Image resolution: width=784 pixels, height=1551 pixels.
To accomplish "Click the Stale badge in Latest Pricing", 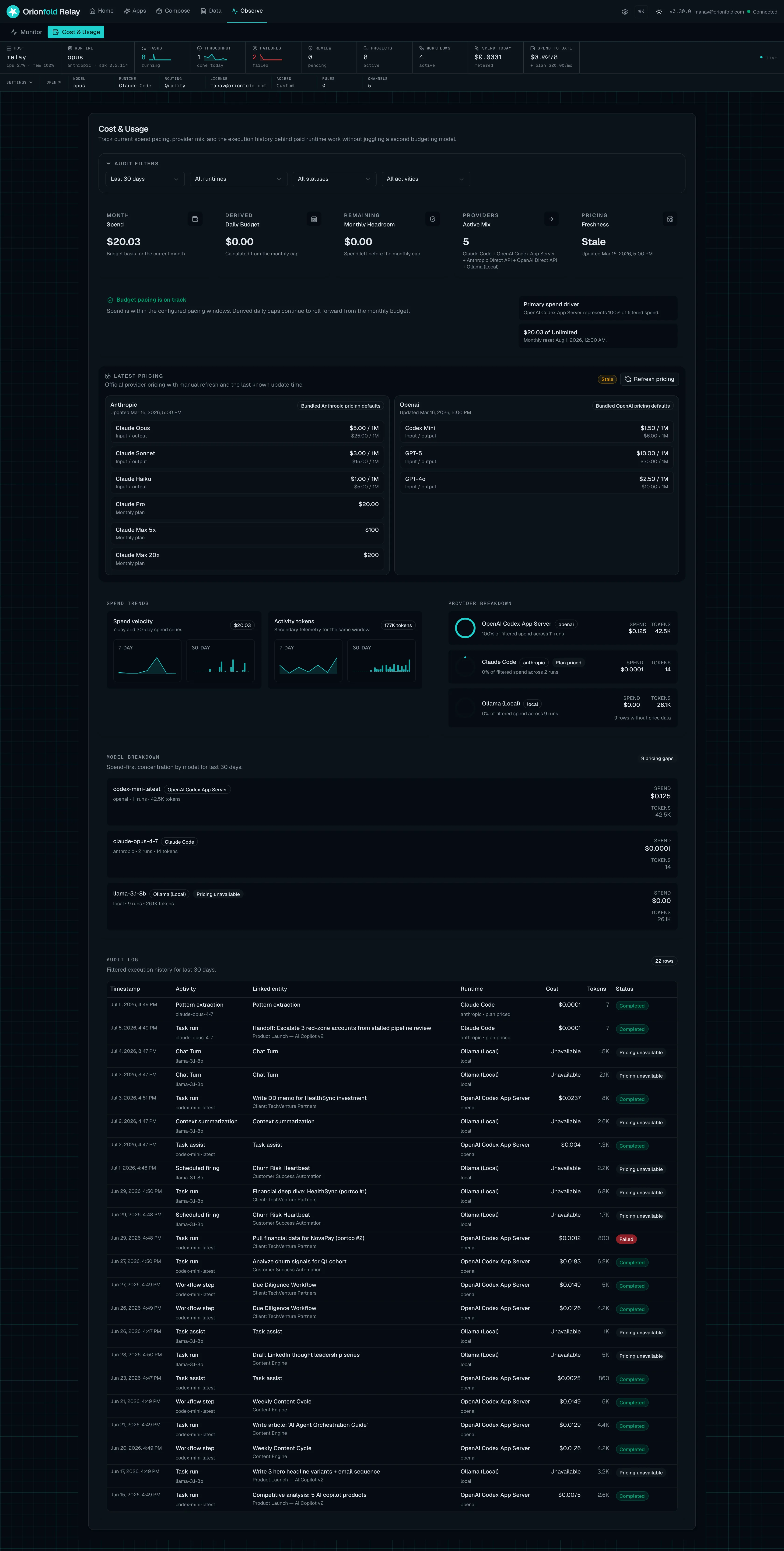I will (607, 379).
